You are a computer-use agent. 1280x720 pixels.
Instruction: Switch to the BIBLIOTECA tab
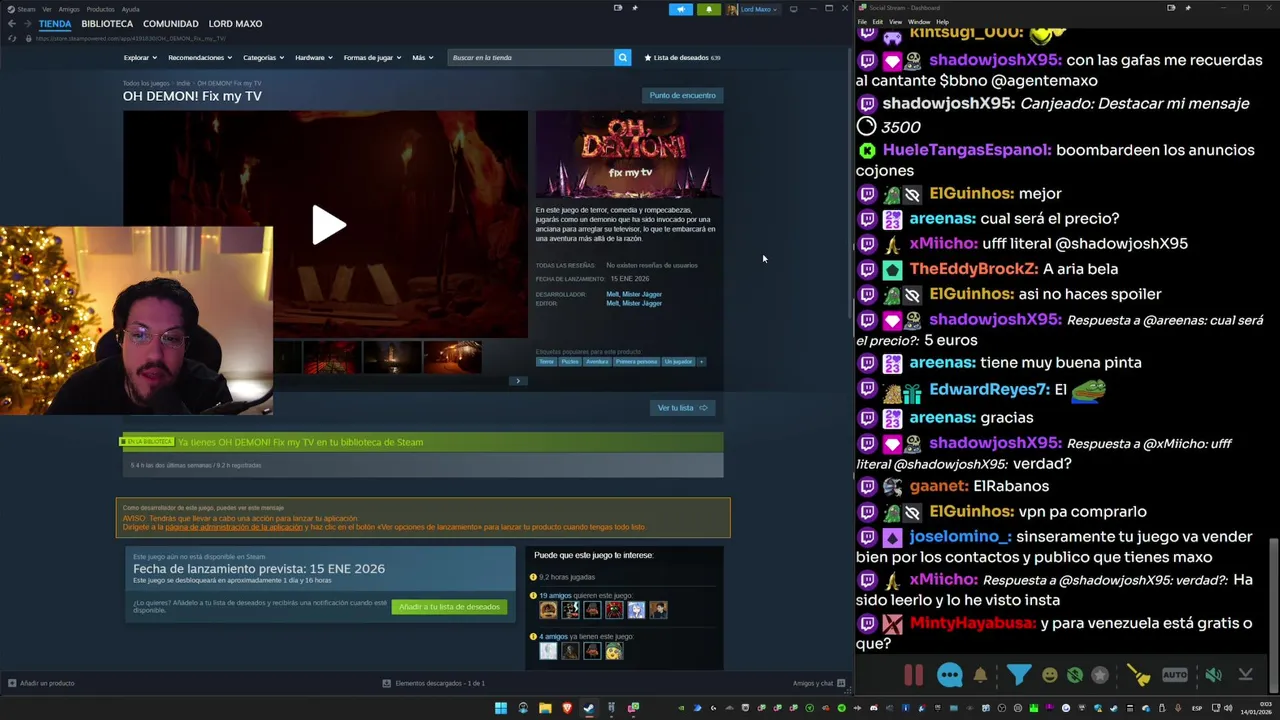pyautogui.click(x=107, y=24)
